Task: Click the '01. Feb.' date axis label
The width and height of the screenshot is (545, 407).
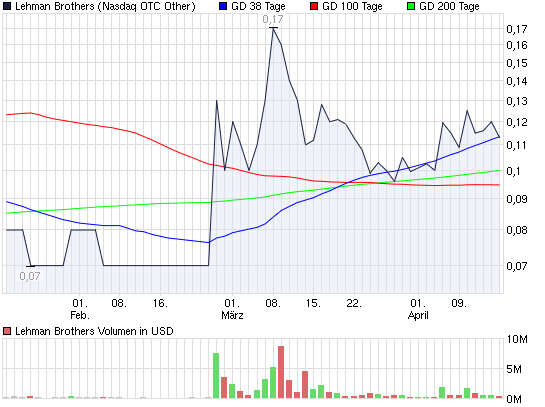Action: 80,309
